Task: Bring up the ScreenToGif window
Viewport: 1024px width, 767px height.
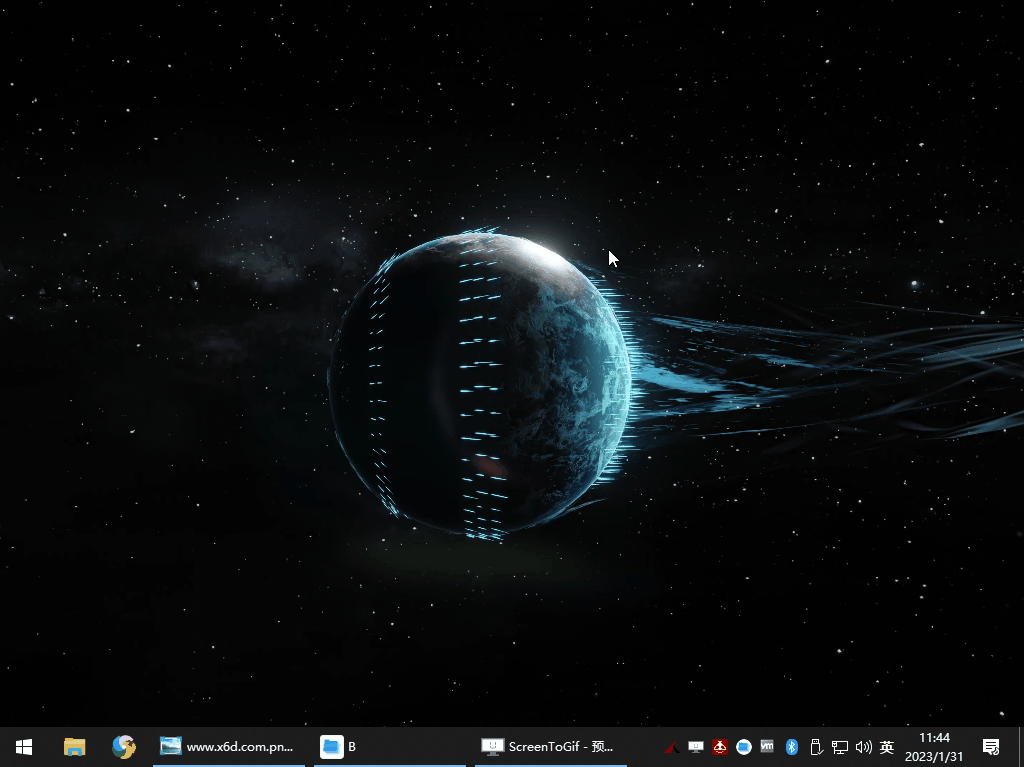Action: [550, 746]
